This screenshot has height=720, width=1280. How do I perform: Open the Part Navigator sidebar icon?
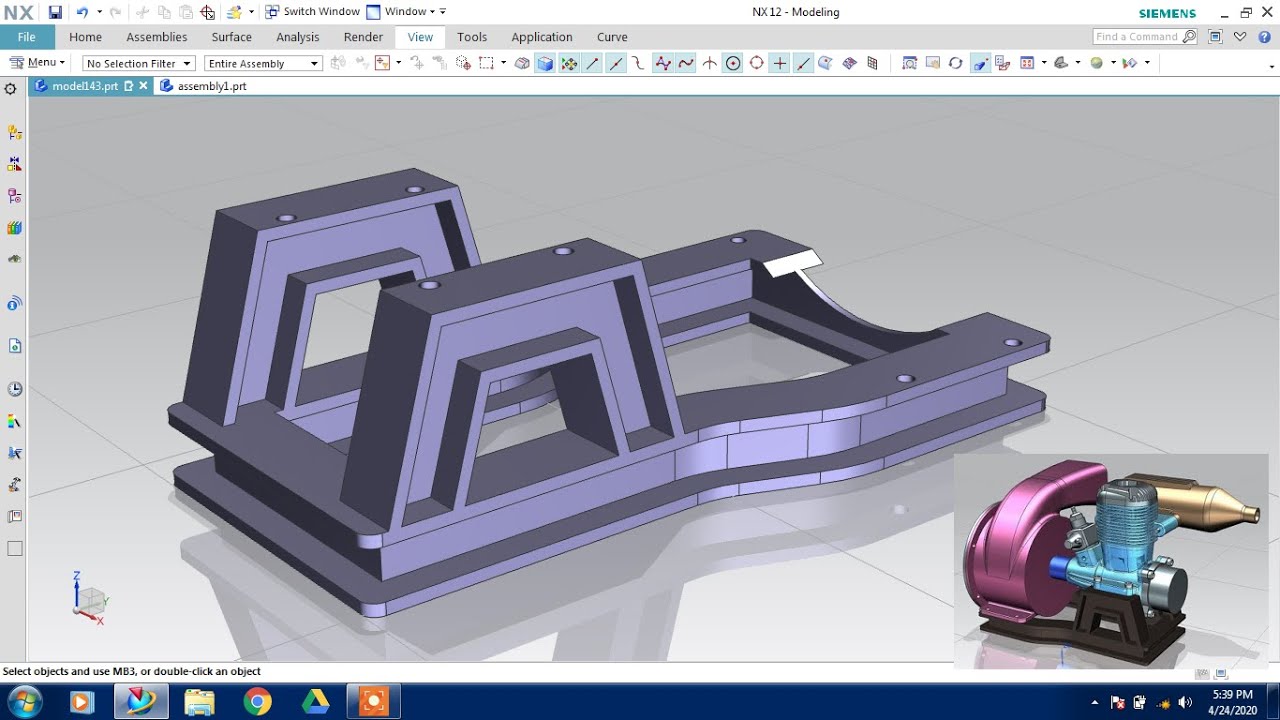(x=14, y=195)
